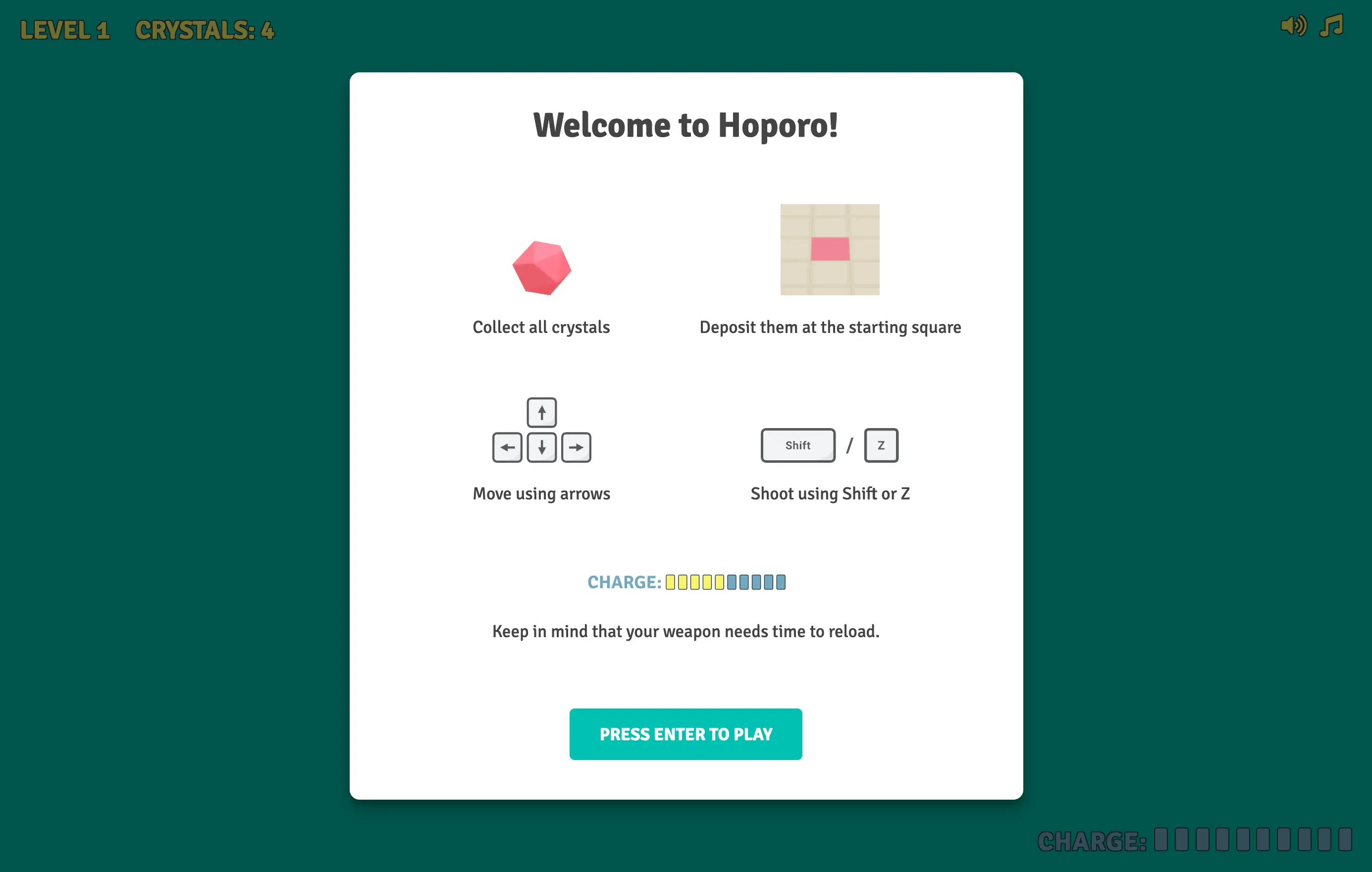Image resolution: width=1372 pixels, height=872 pixels.
Task: Click Deposit them at the starting square text
Action: click(x=830, y=327)
